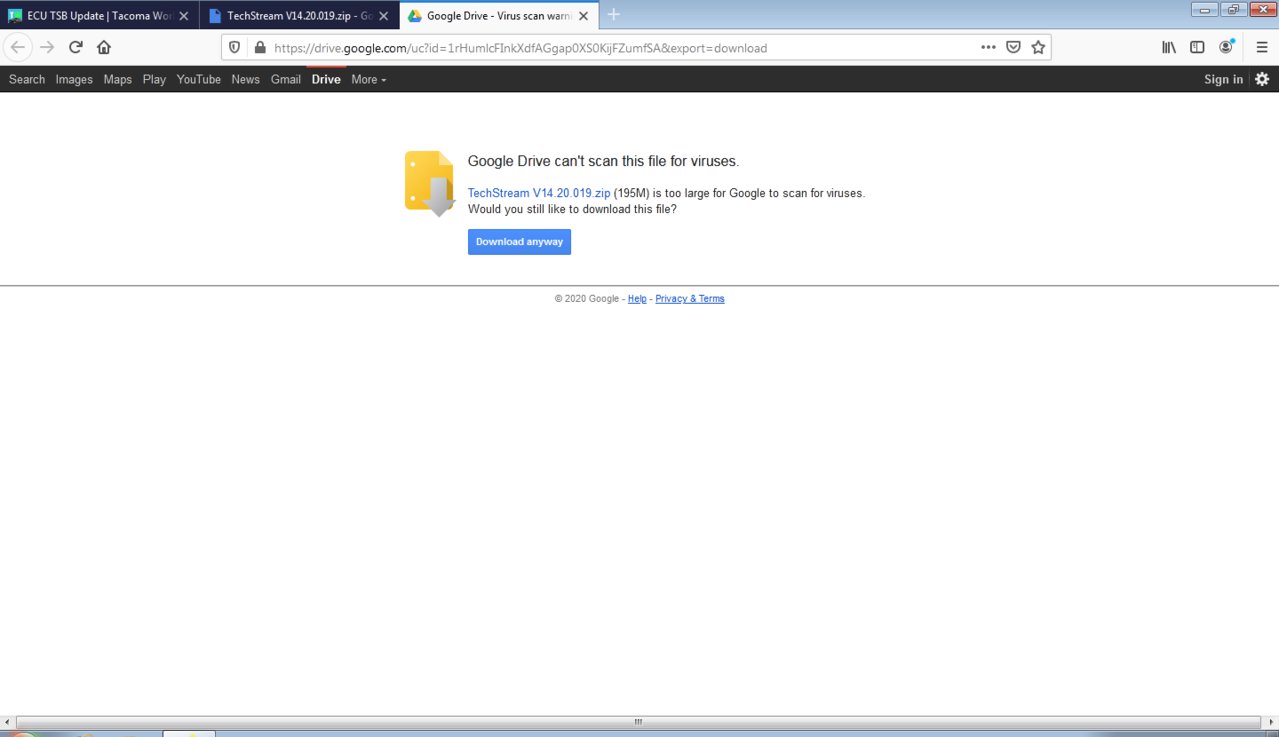This screenshot has width=1279, height=737.
Task: Click the horizontal scrollbar thumb
Action: [x=638, y=722]
